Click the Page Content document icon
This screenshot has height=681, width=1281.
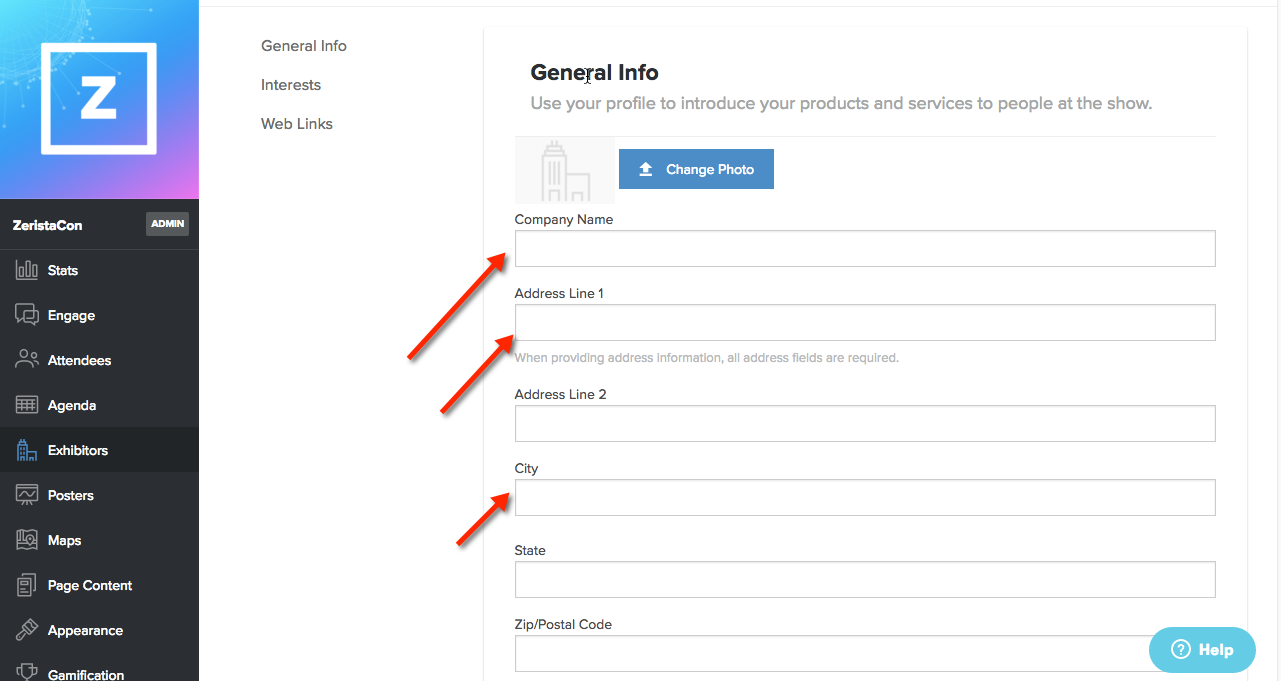point(27,585)
